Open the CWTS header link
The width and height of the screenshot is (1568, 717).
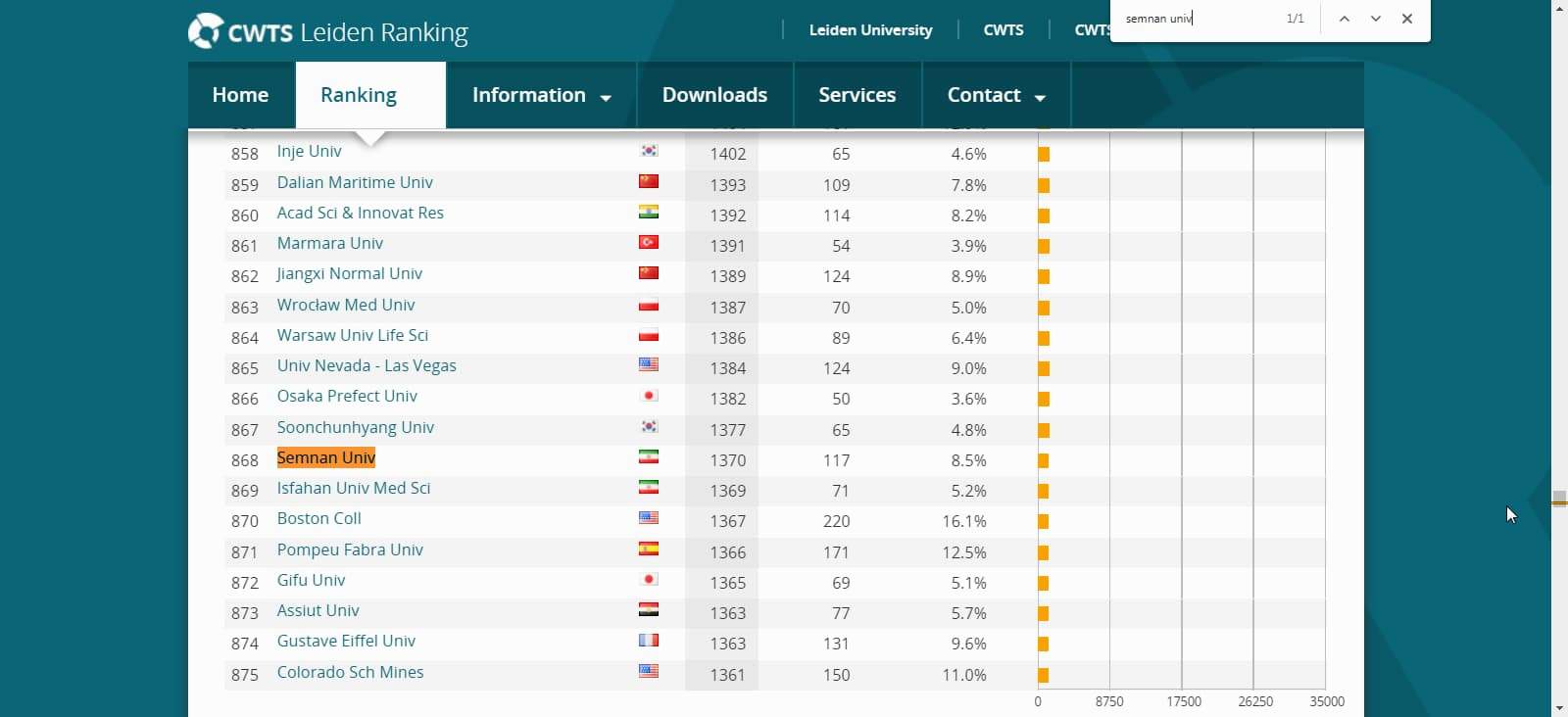coord(1004,30)
